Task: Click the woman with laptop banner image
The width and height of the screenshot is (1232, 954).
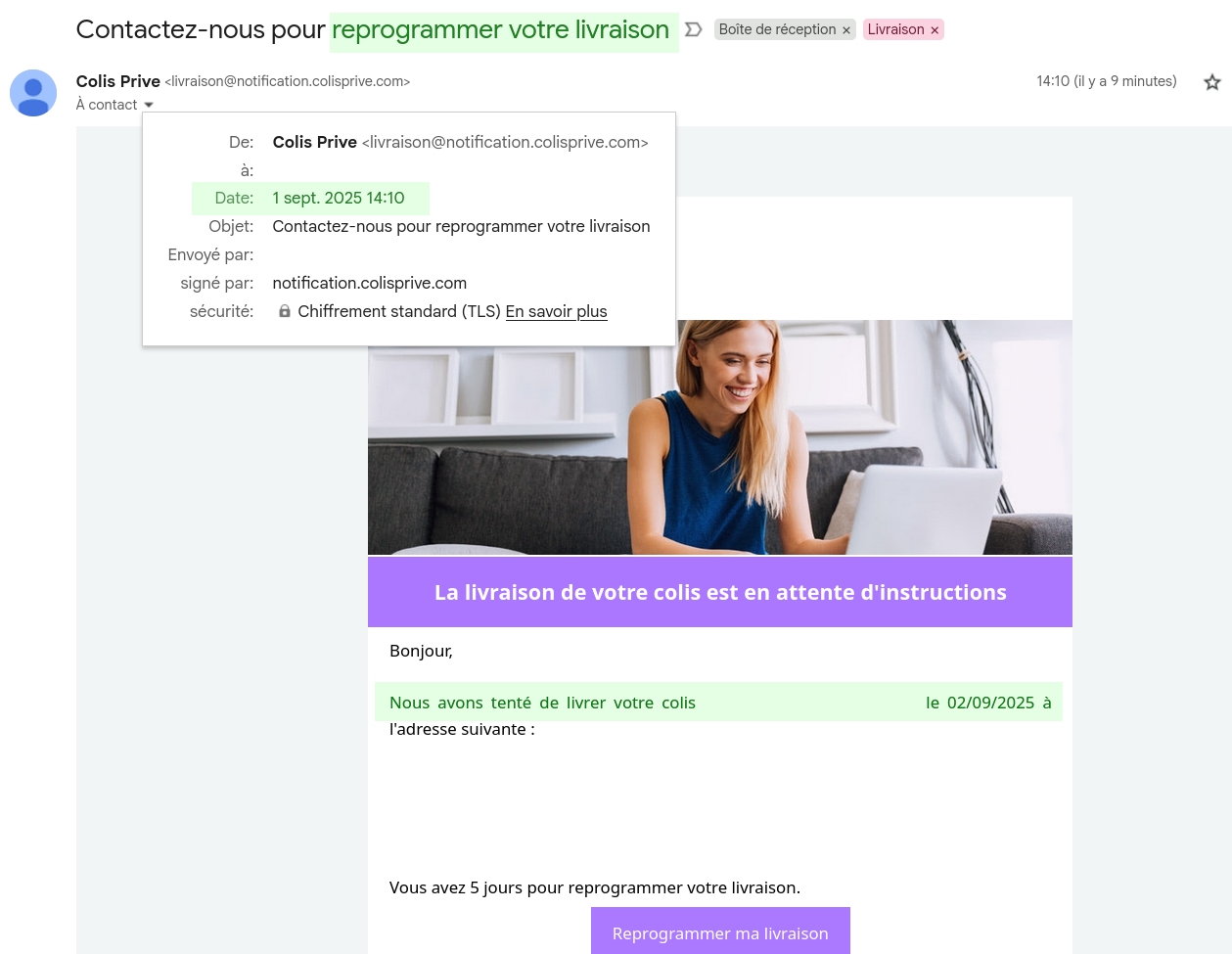Action: coord(720,437)
